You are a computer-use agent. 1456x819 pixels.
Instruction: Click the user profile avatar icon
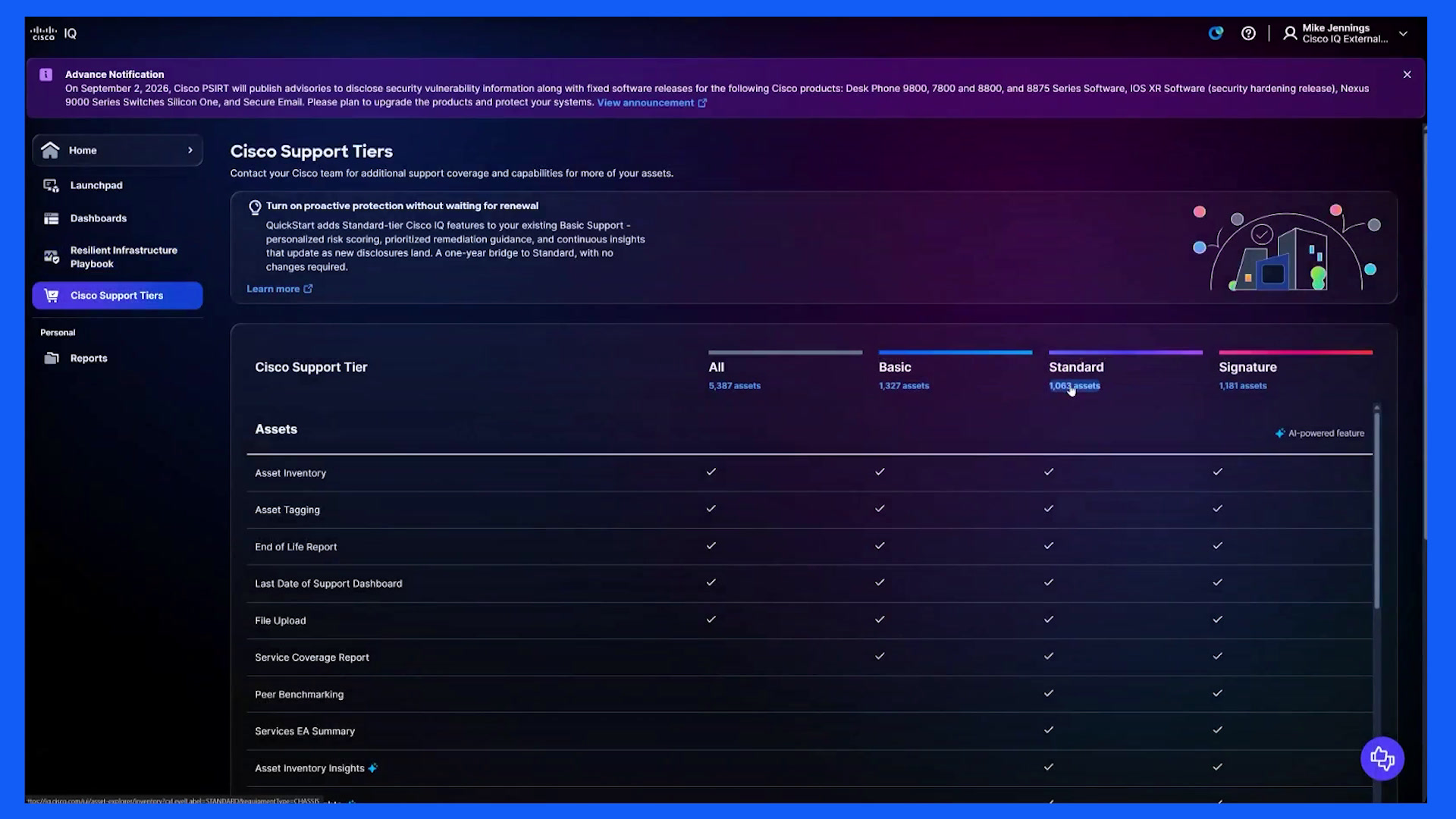pos(1290,33)
